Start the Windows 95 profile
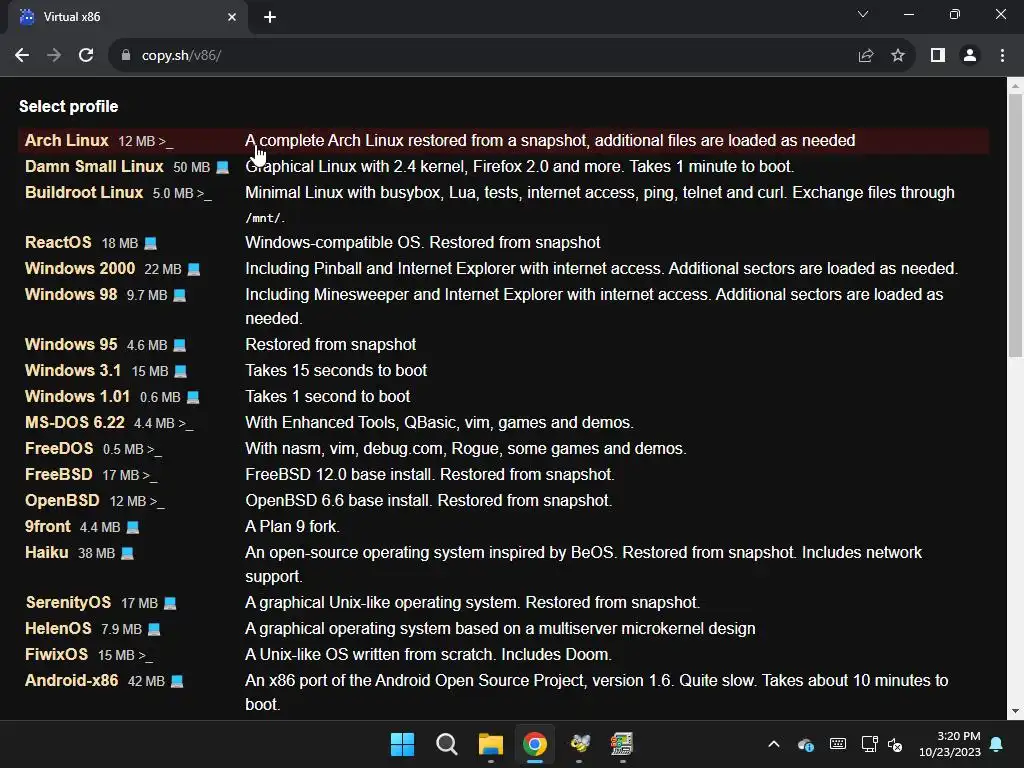1024x768 pixels. pos(71,344)
